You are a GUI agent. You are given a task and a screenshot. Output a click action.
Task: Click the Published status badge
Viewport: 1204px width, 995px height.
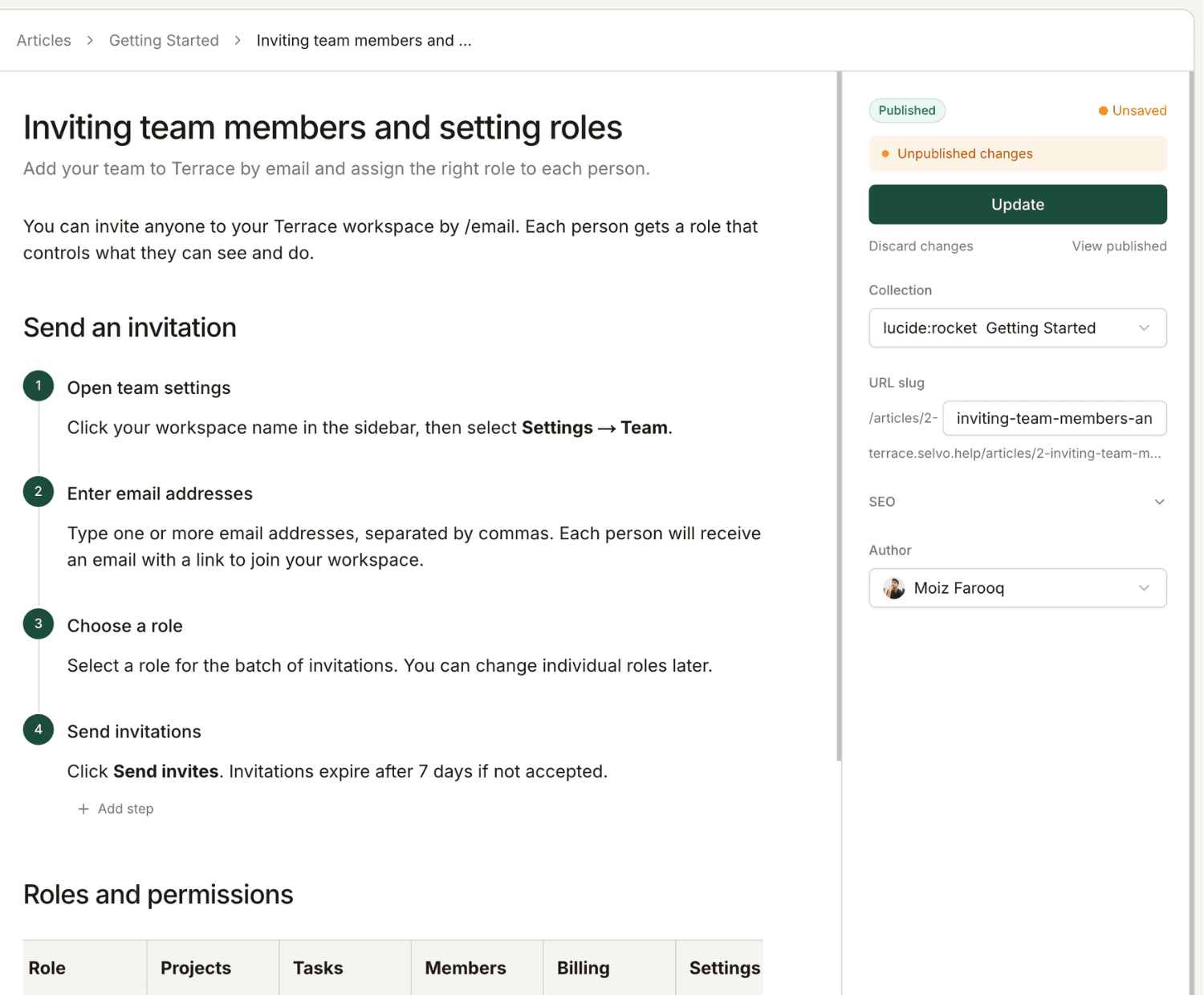(x=906, y=111)
